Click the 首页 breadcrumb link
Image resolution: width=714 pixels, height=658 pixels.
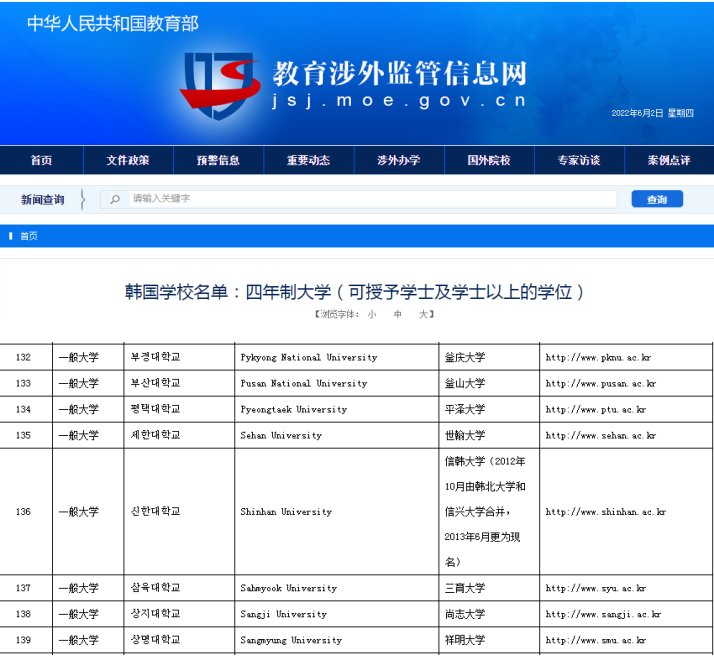29,236
